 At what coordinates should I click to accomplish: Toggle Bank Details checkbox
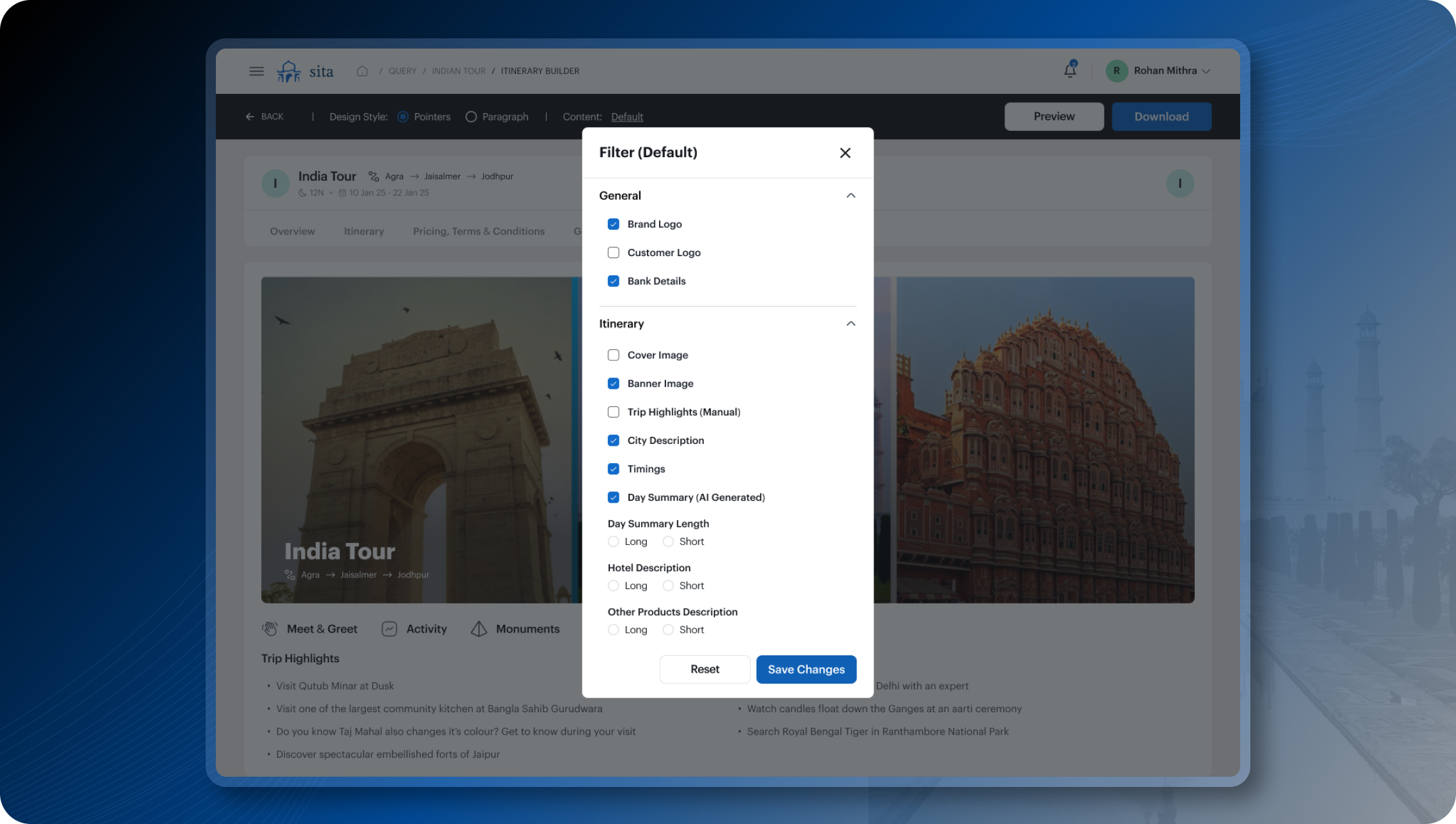click(x=614, y=281)
